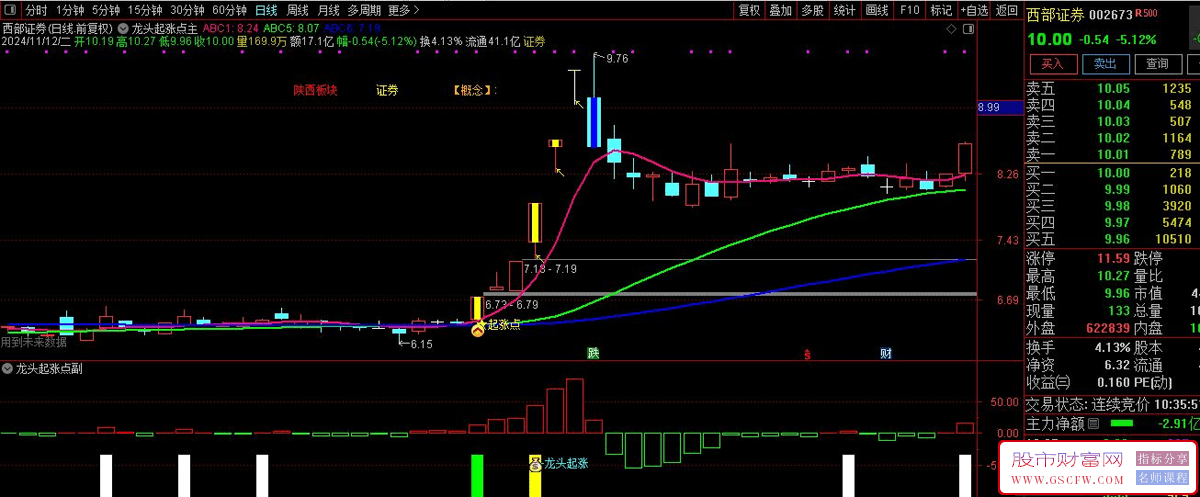1200x497 pixels.
Task: Click the yellow 证券 sector label in chart
Action: (x=387, y=90)
